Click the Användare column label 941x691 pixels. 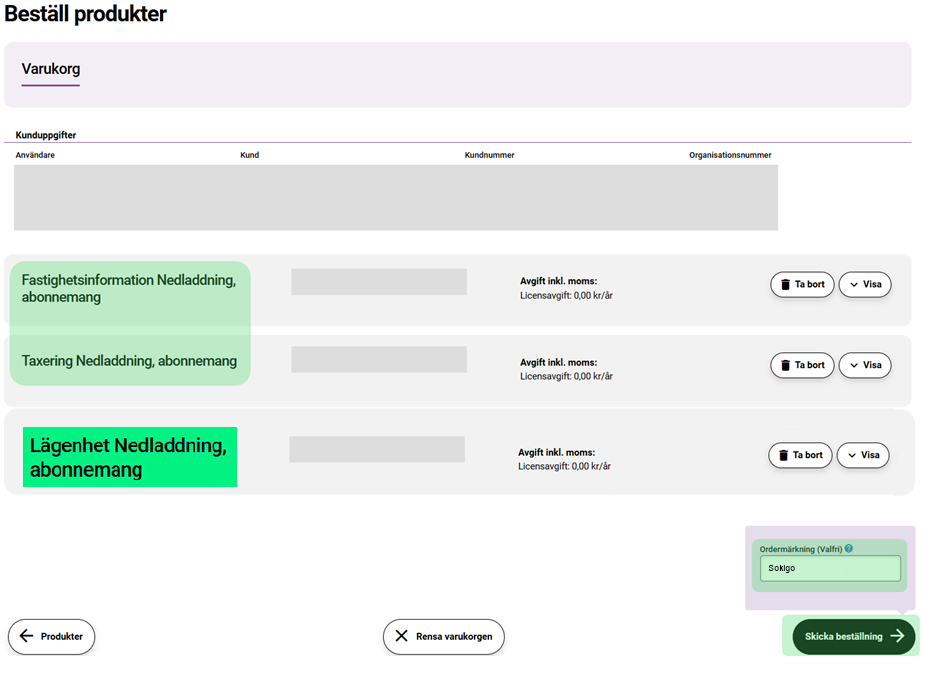click(35, 155)
